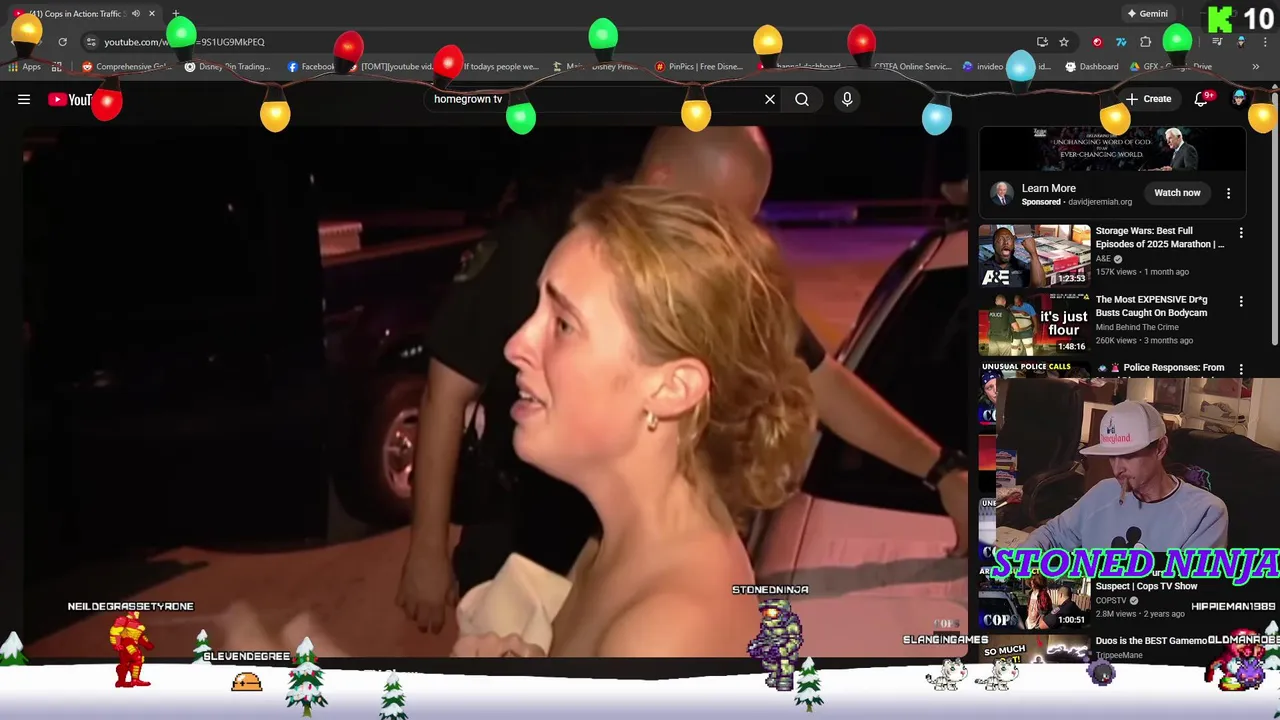The height and width of the screenshot is (720, 1280).
Task: Open site information icon in address bar
Action: coord(91,42)
